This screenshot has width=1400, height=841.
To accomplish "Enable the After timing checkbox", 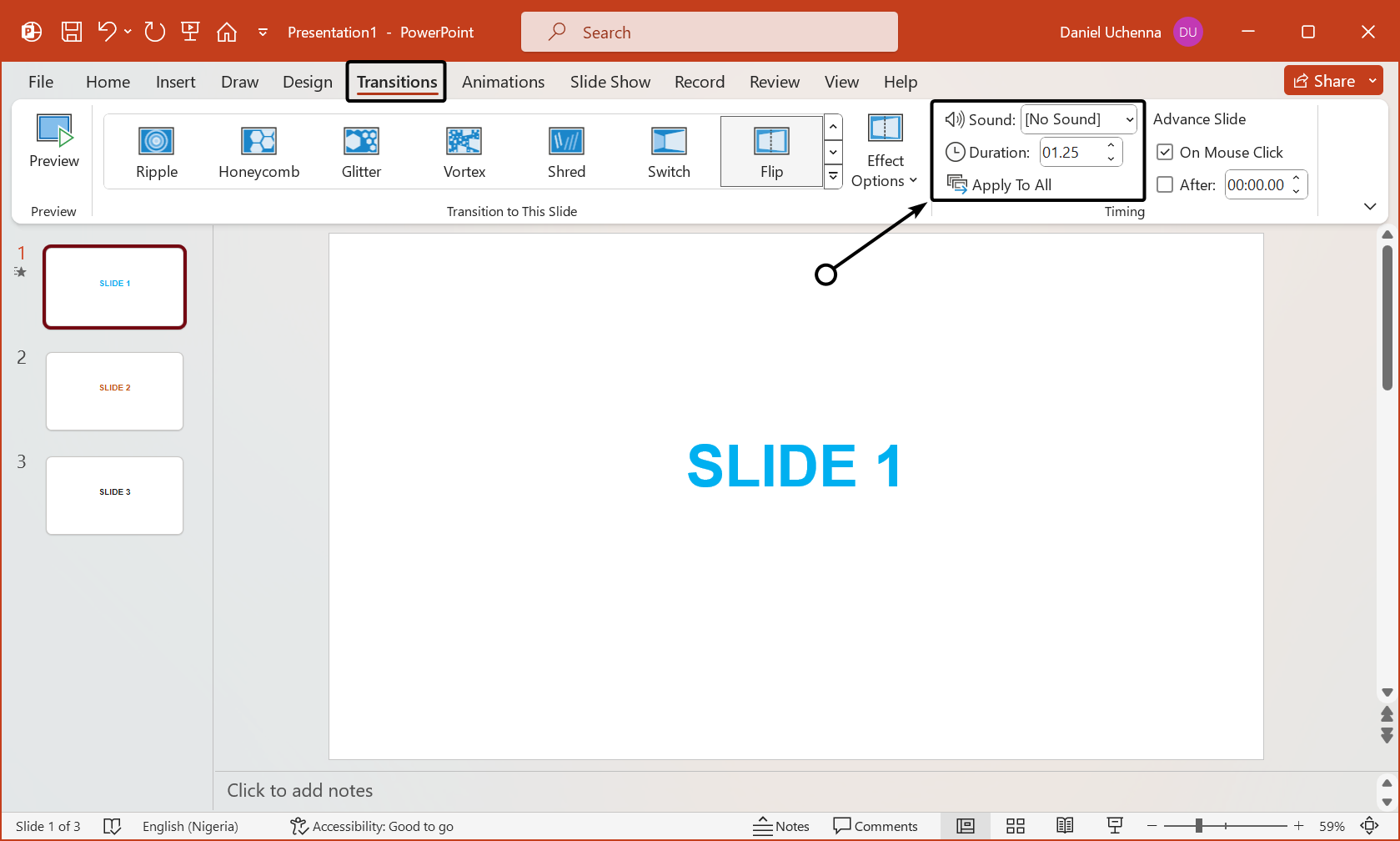I will click(1165, 185).
